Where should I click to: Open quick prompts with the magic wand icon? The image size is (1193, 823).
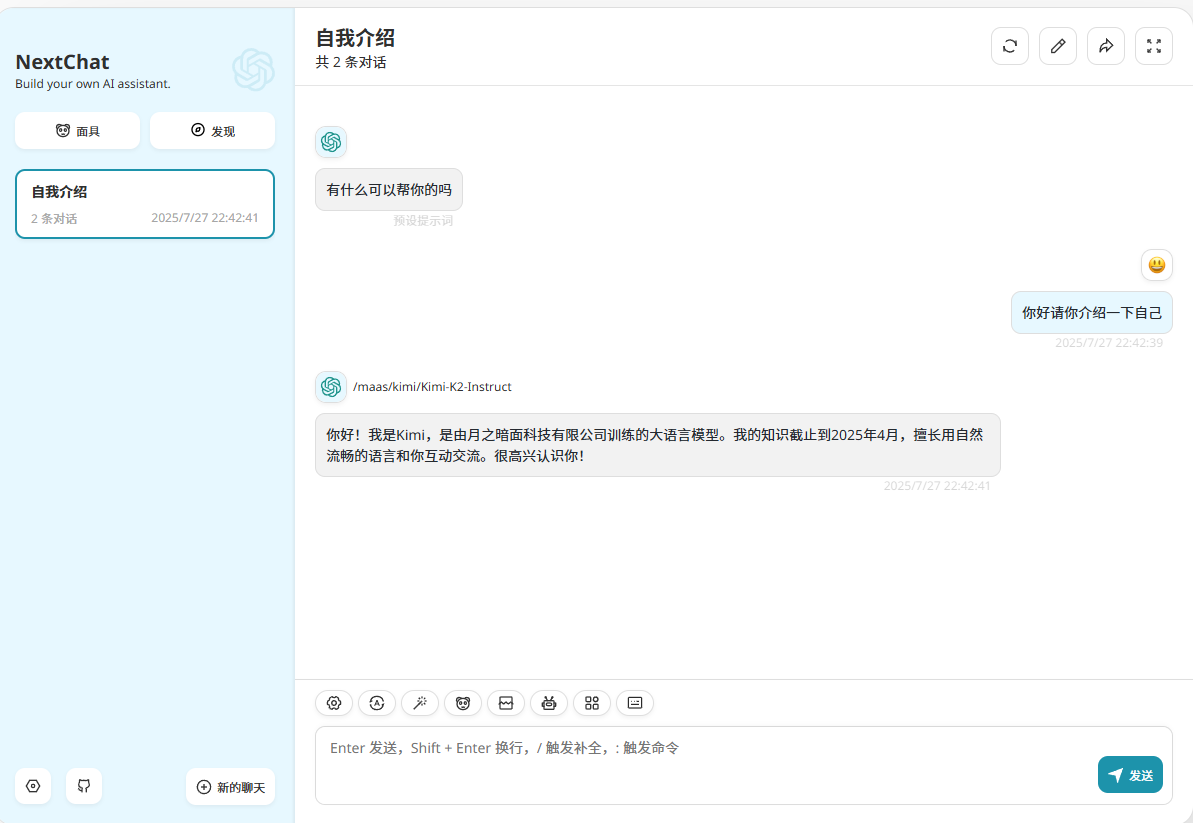click(x=420, y=703)
